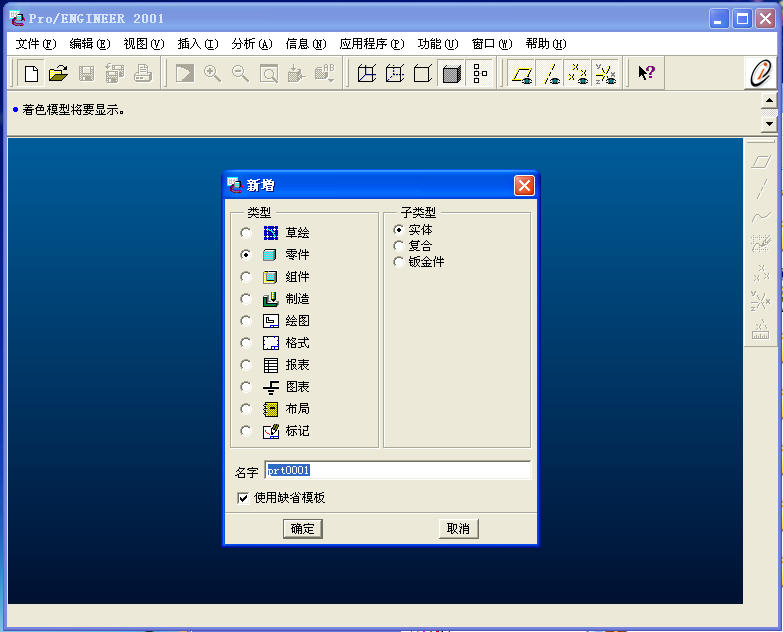Open the 功能(U) menu
Viewport: 783px width, 632px height.
[437, 44]
